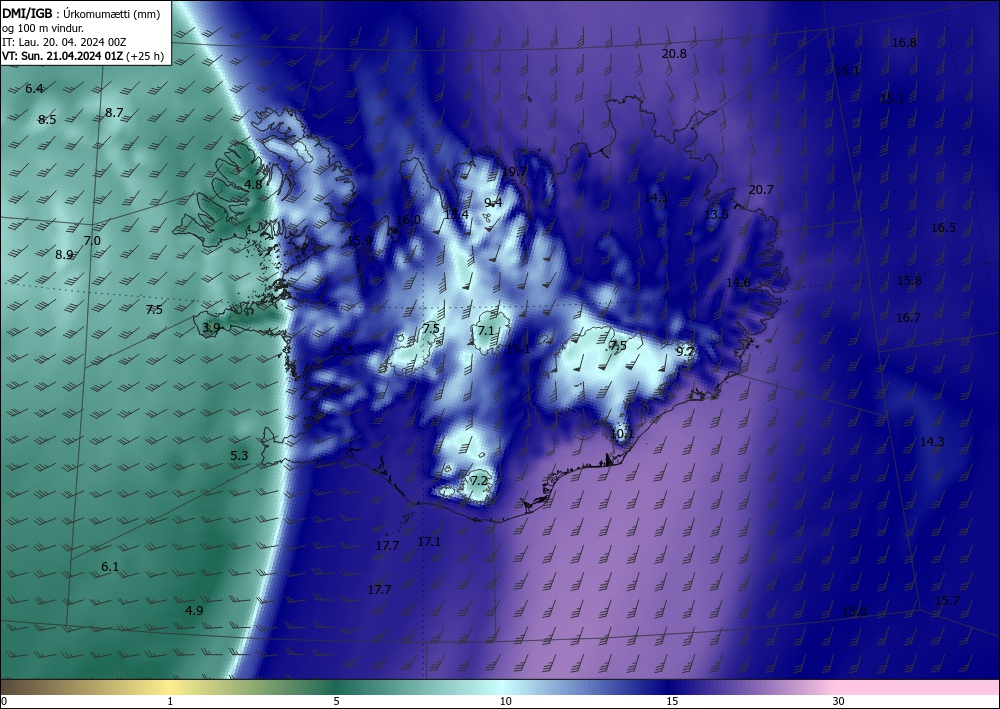The height and width of the screenshot is (709, 1000).
Task: Click the 10 tick label on the color scale
Action: tap(506, 701)
